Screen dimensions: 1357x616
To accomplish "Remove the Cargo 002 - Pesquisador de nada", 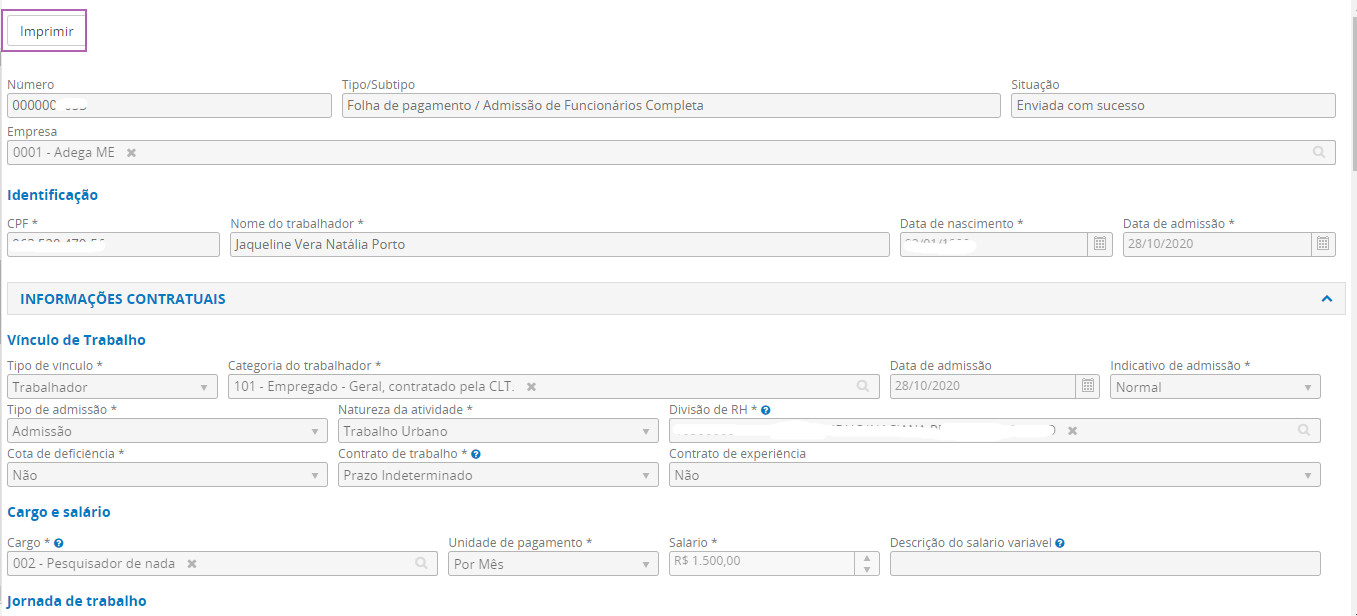I will click(x=192, y=564).
